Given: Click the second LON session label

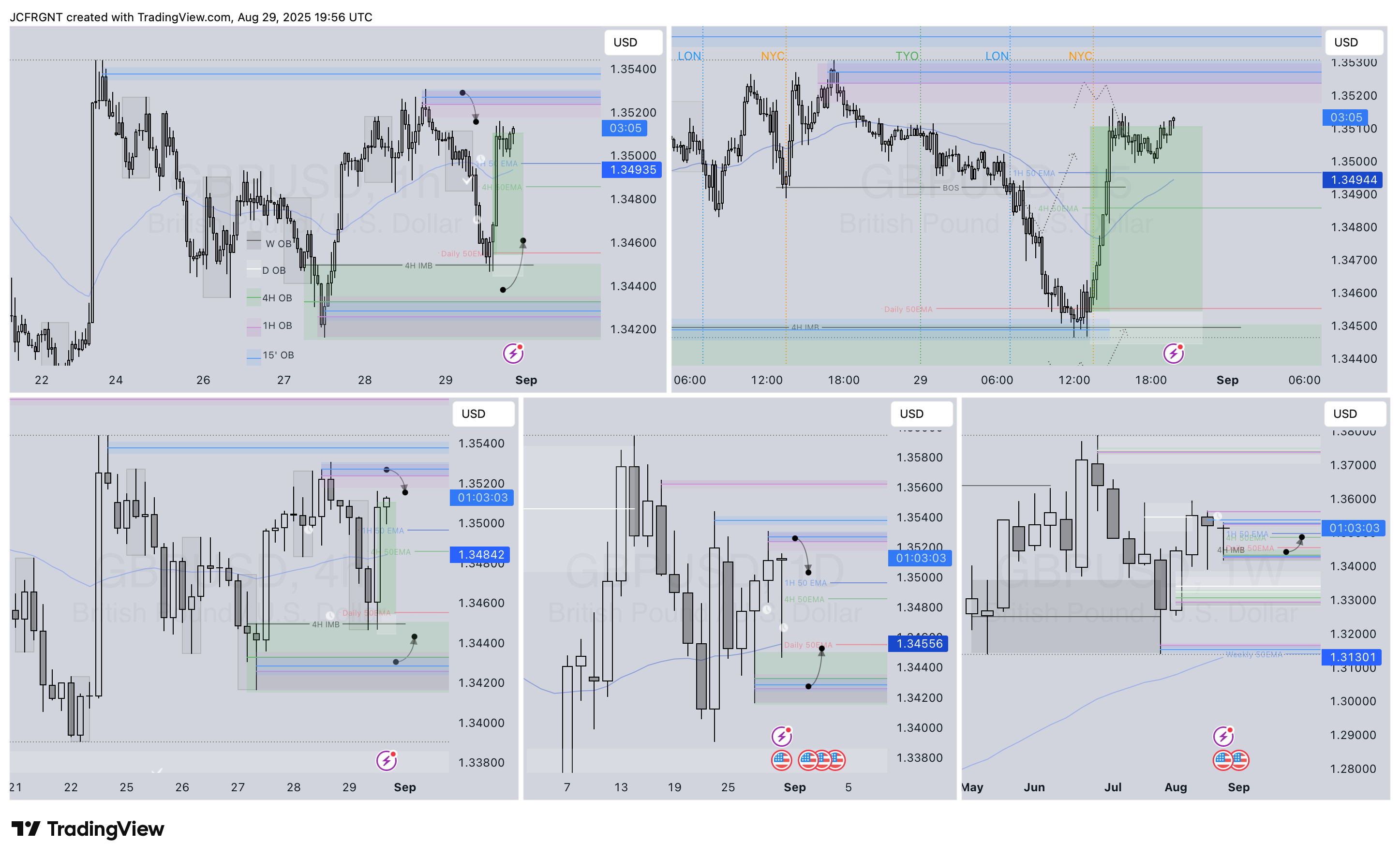Looking at the screenshot, I should coord(997,56).
